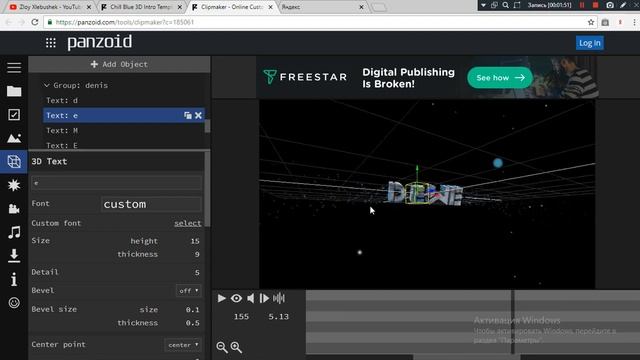Click the recorder magnifier icon

(x=505, y=5)
